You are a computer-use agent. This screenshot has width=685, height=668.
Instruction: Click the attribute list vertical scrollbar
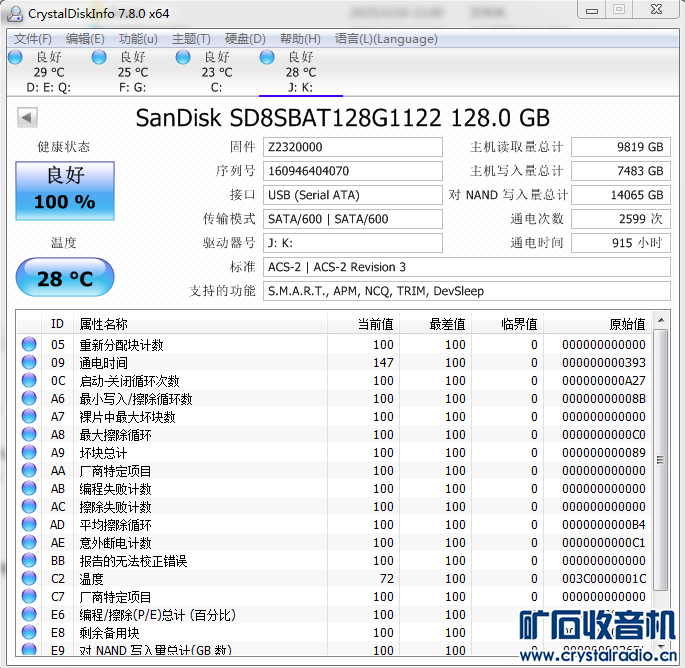point(660,460)
